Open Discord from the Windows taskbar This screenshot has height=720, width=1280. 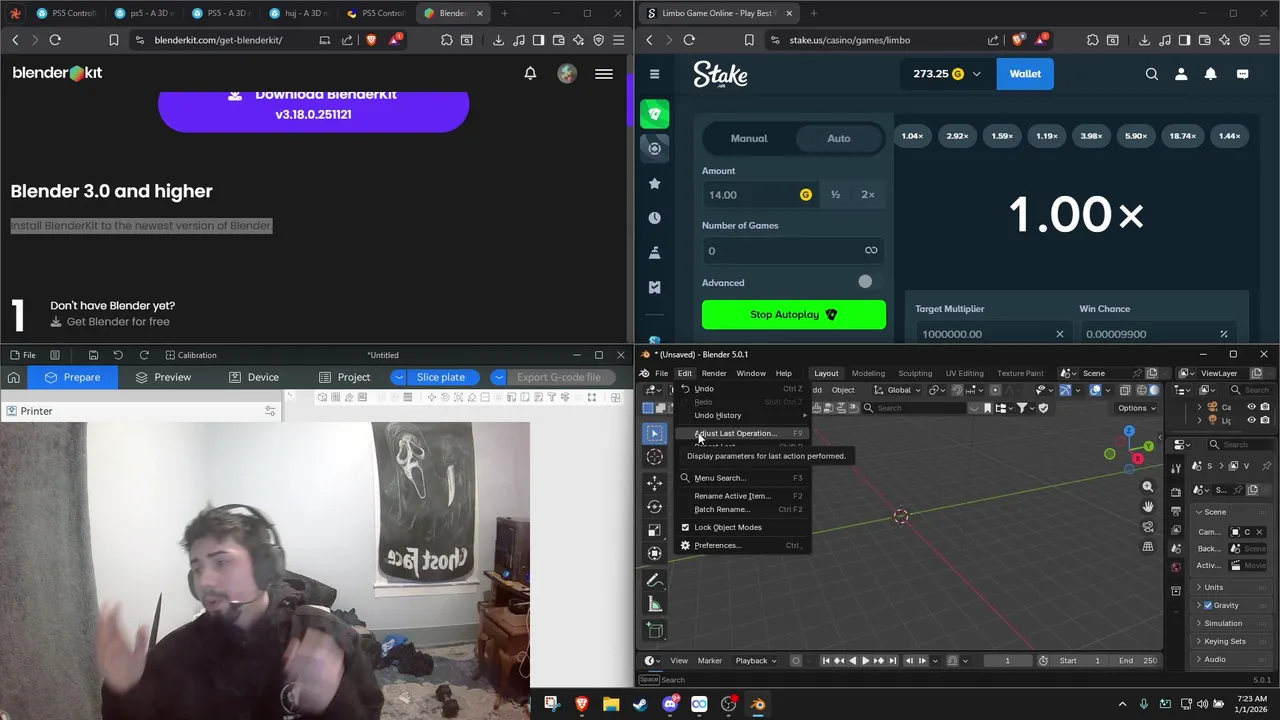click(x=670, y=704)
